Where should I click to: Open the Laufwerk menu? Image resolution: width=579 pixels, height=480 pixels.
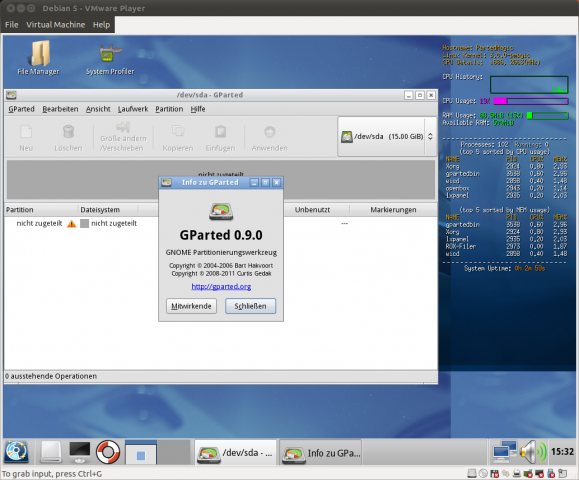point(133,109)
